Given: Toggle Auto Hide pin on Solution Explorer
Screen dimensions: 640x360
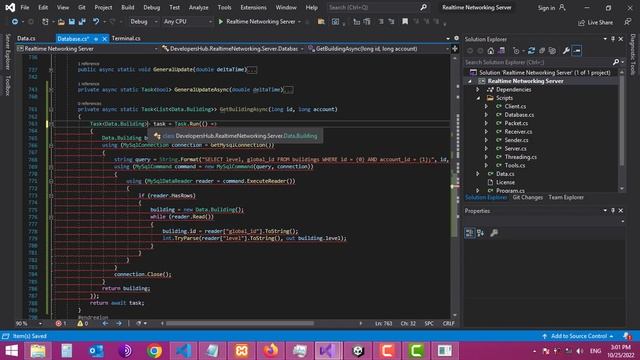Looking at the screenshot, I should pos(613,39).
